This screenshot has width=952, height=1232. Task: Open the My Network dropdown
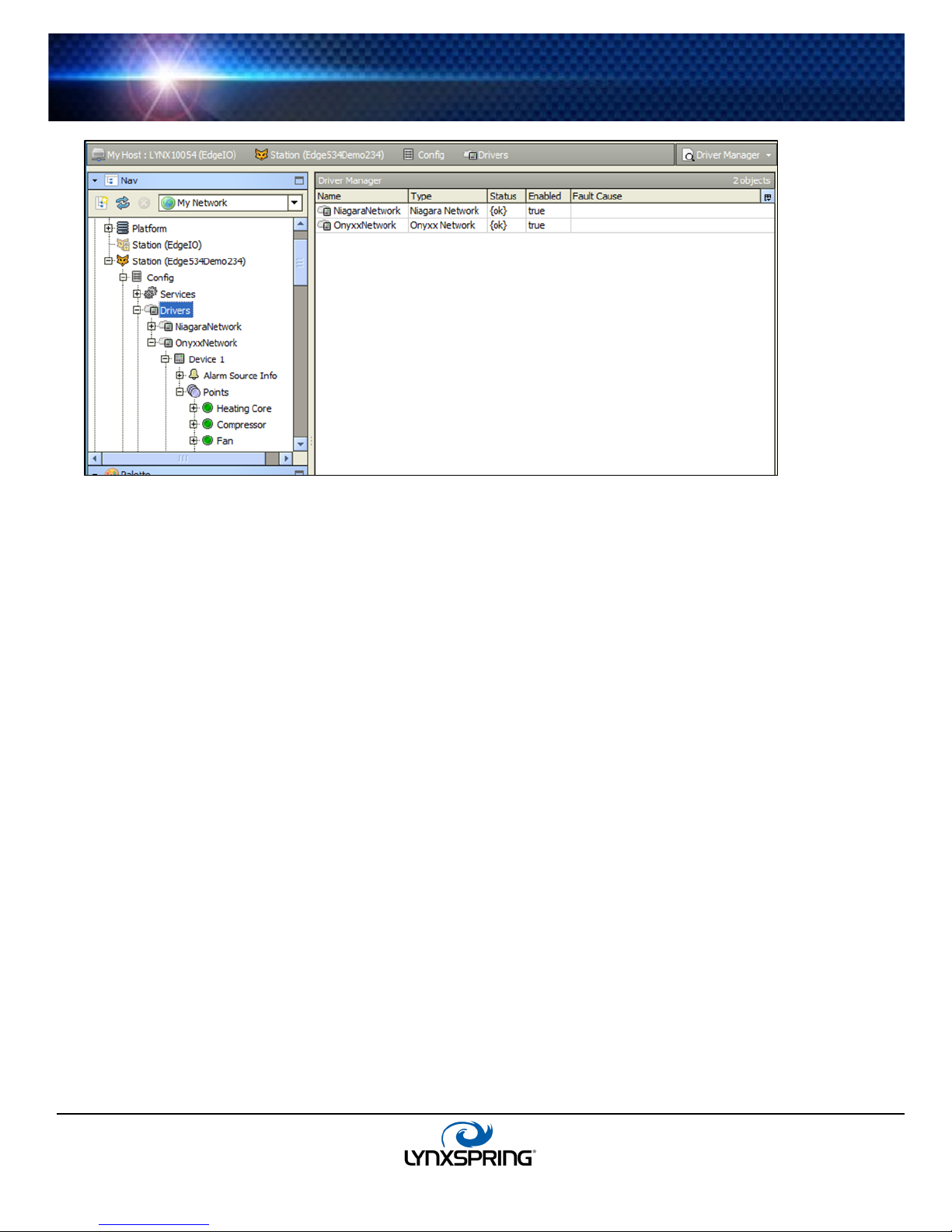click(295, 203)
